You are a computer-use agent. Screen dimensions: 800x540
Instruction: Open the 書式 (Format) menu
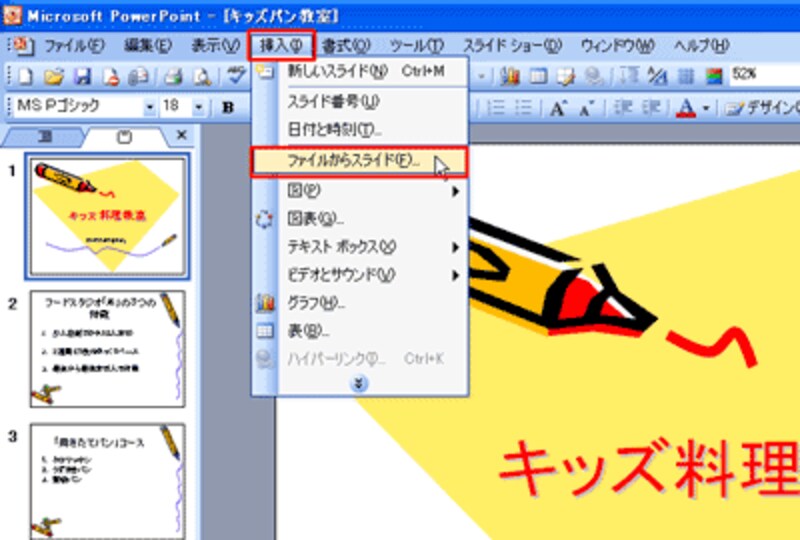pos(346,46)
